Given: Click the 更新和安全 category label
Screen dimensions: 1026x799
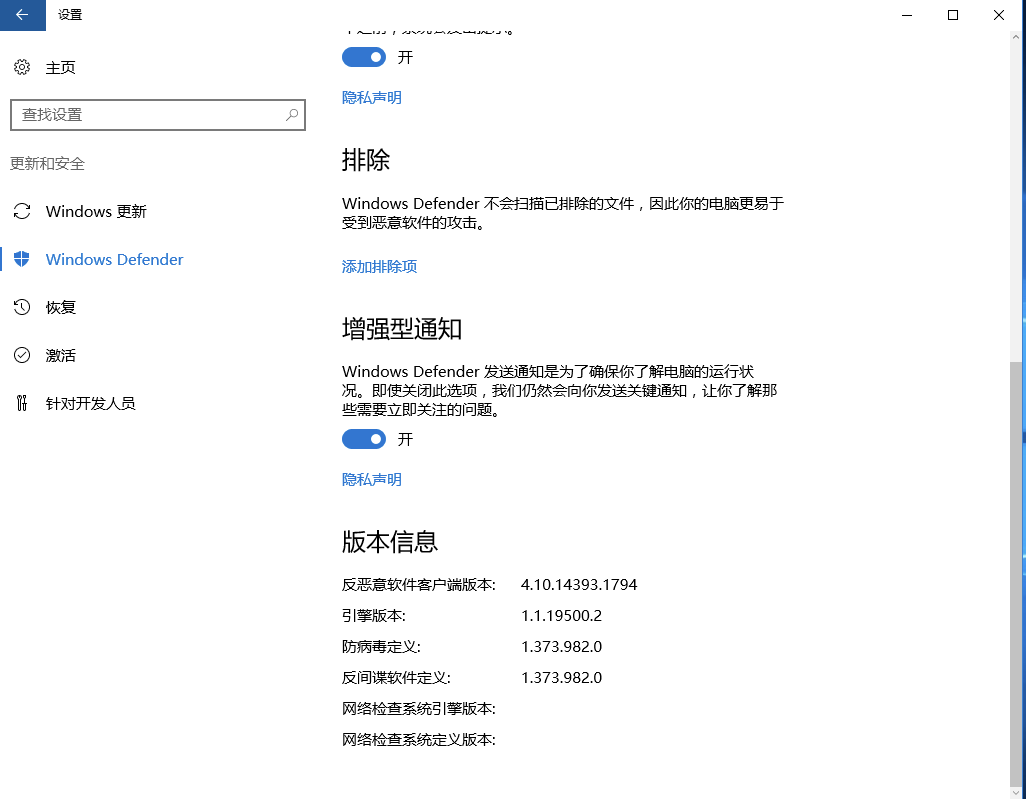Looking at the screenshot, I should click(48, 164).
